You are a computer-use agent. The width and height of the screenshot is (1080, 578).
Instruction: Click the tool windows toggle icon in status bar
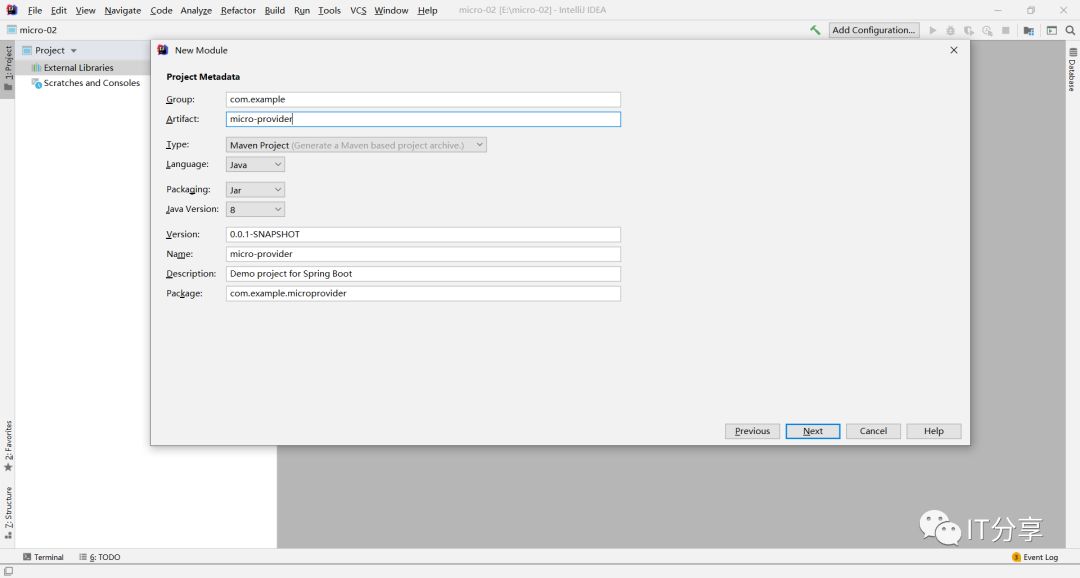[x=8, y=572]
